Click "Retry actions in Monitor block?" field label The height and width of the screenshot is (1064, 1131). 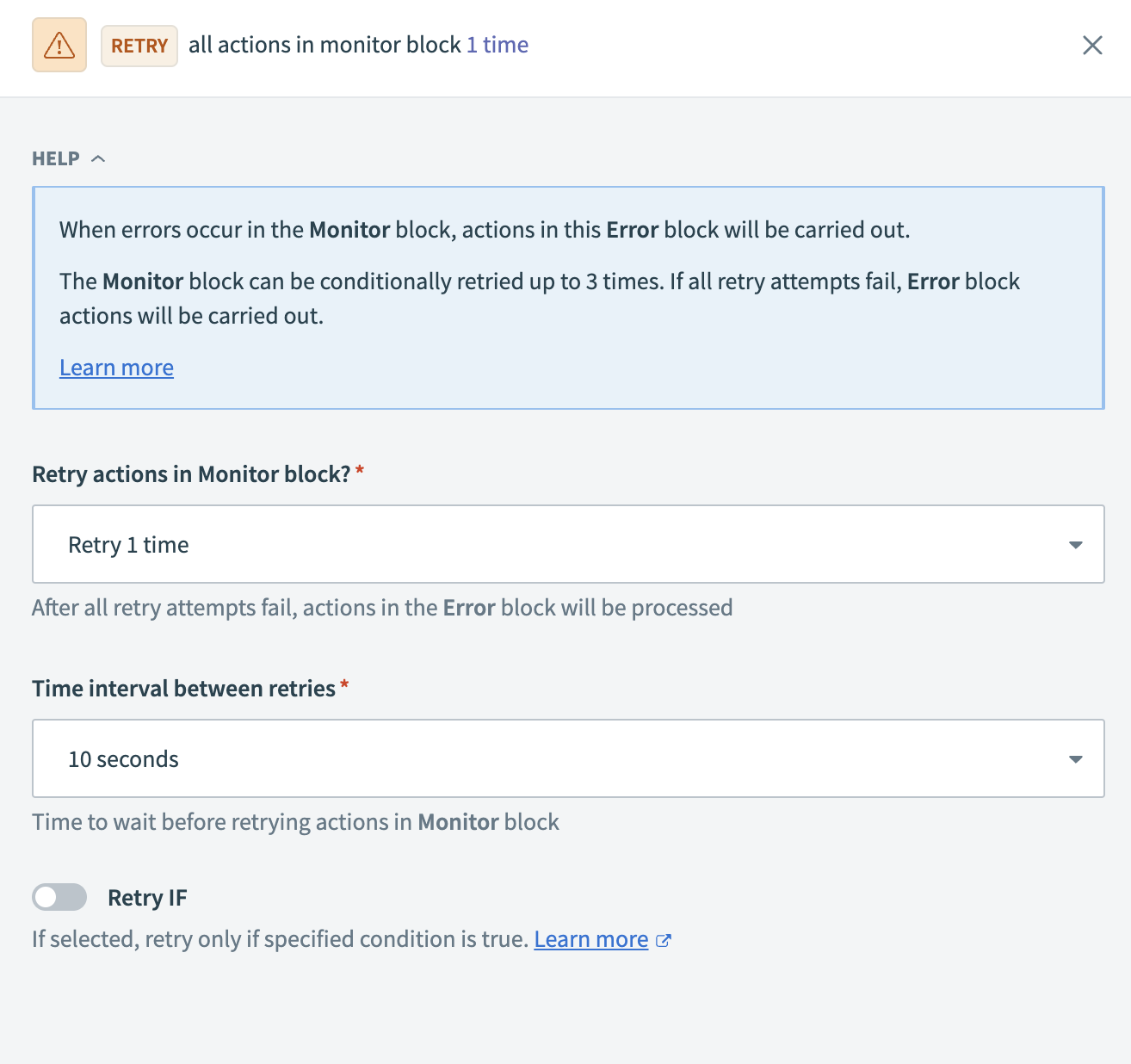tap(191, 474)
